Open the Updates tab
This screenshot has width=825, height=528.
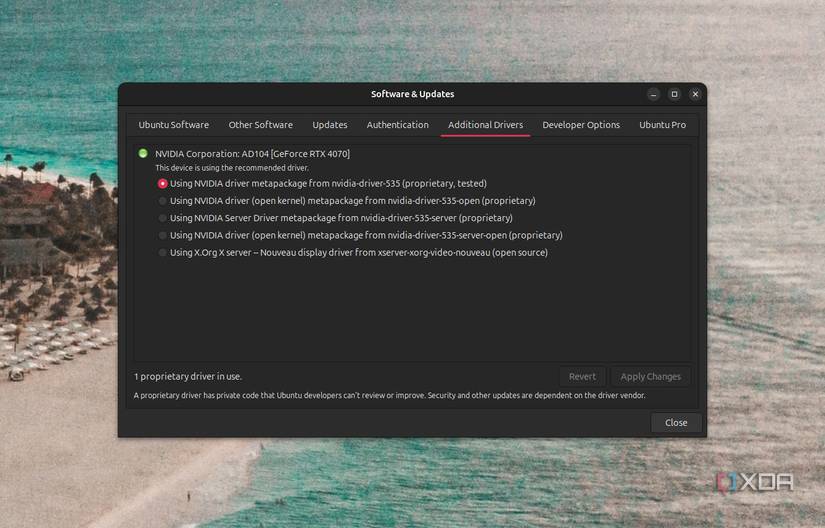[330, 125]
